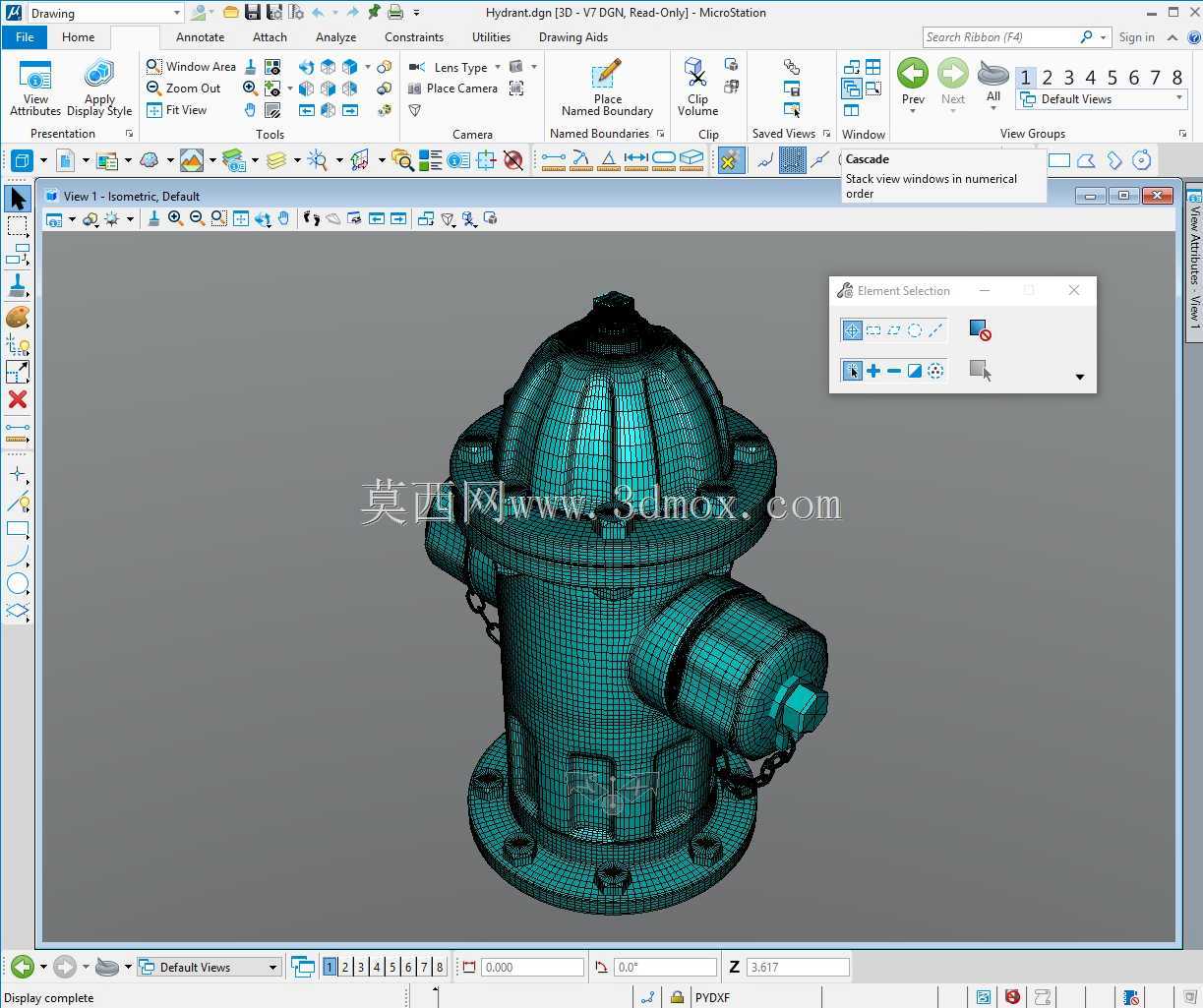Switch to the Analyze ribbon tab
The image size is (1203, 1008).
tap(335, 37)
